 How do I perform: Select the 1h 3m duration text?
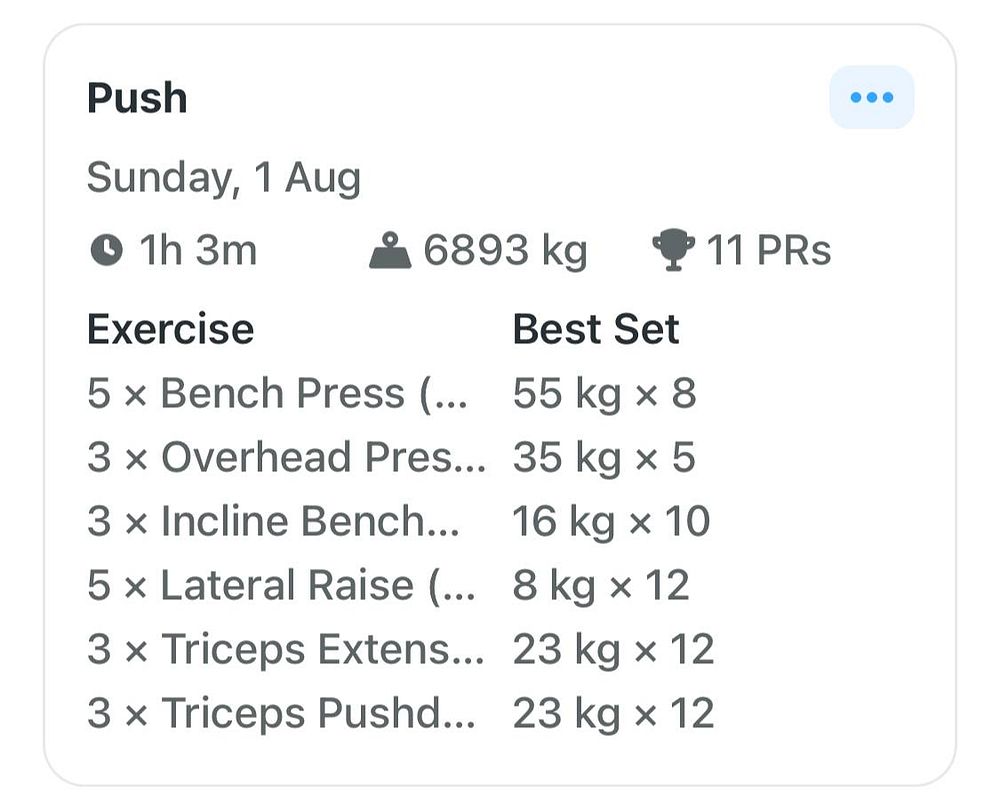pyautogui.click(x=198, y=249)
